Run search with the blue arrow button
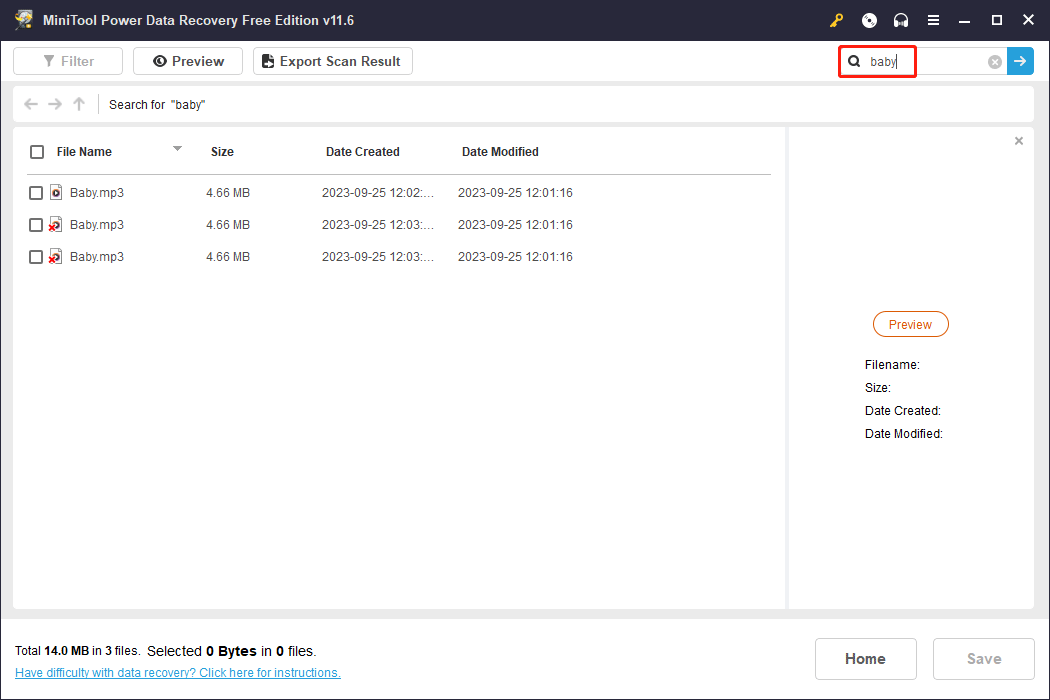 (1020, 61)
